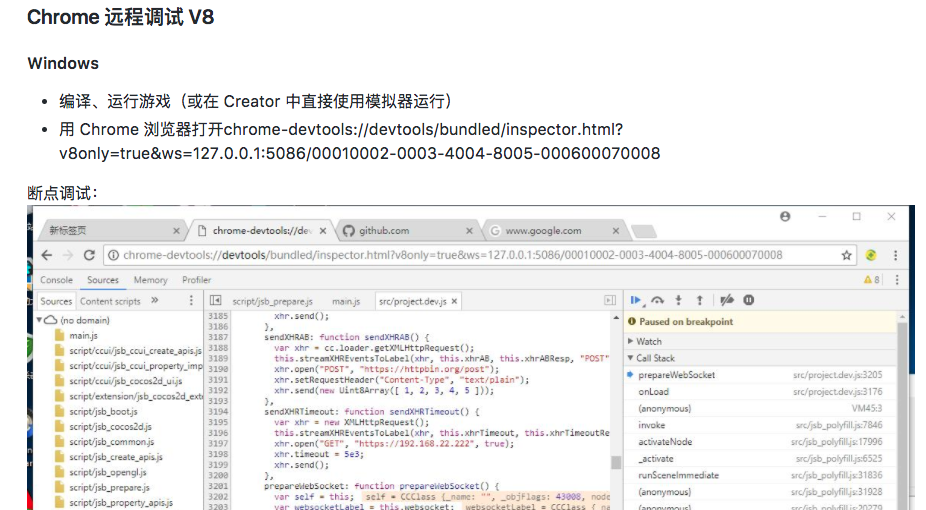This screenshot has height=510, width=926.
Task: Open the Chrome user profile icon
Action: tap(785, 217)
